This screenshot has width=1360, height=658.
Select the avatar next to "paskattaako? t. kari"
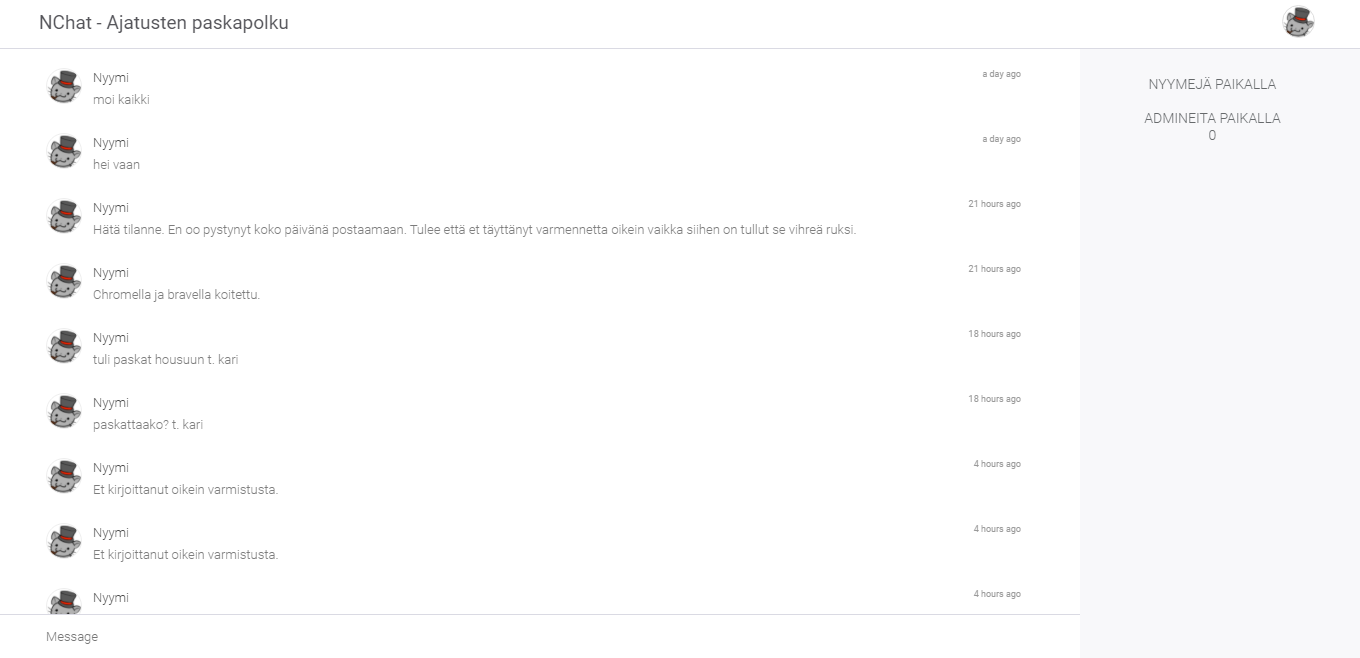tap(64, 412)
